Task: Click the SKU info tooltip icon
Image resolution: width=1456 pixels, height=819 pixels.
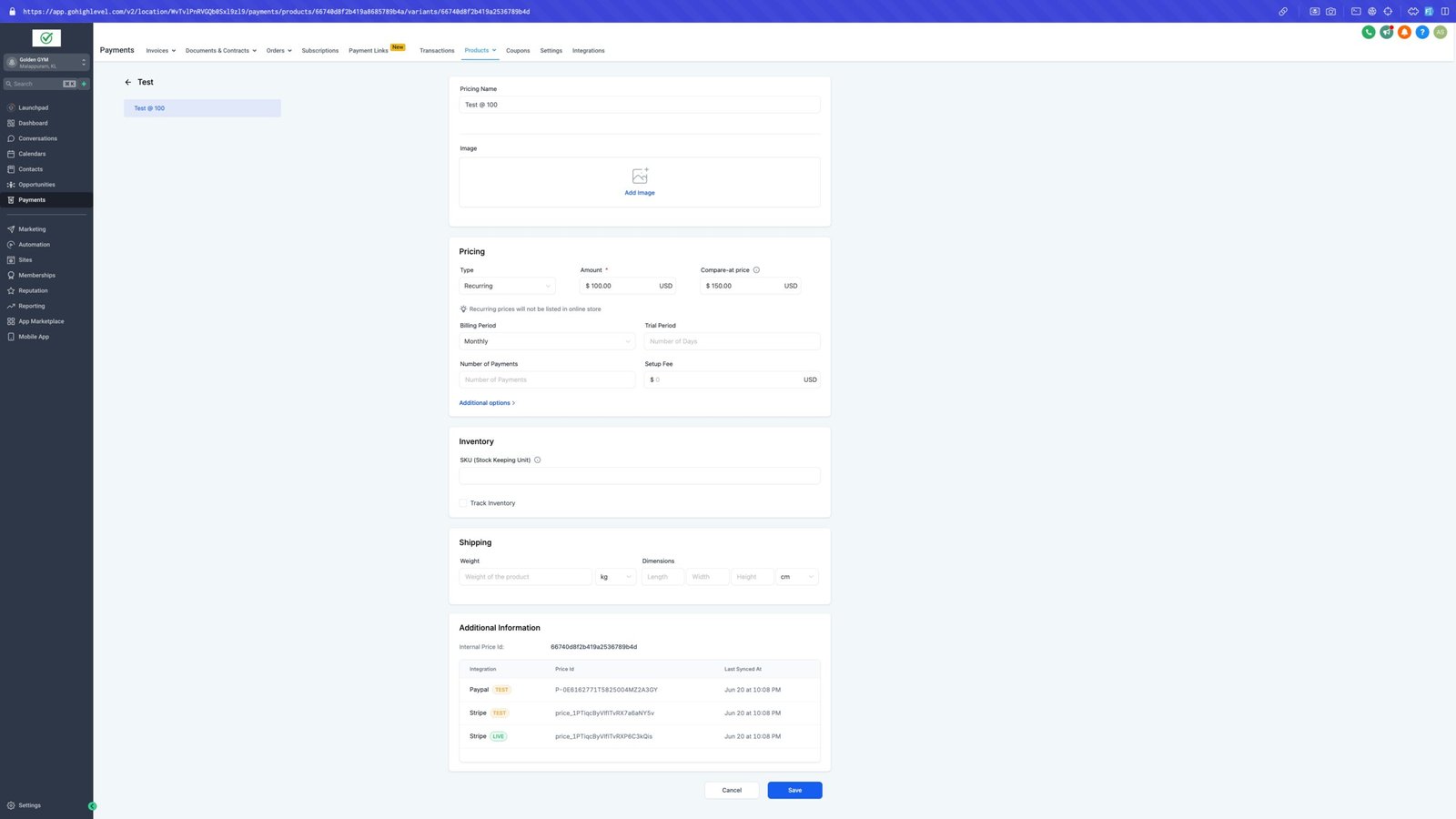Action: tap(537, 460)
